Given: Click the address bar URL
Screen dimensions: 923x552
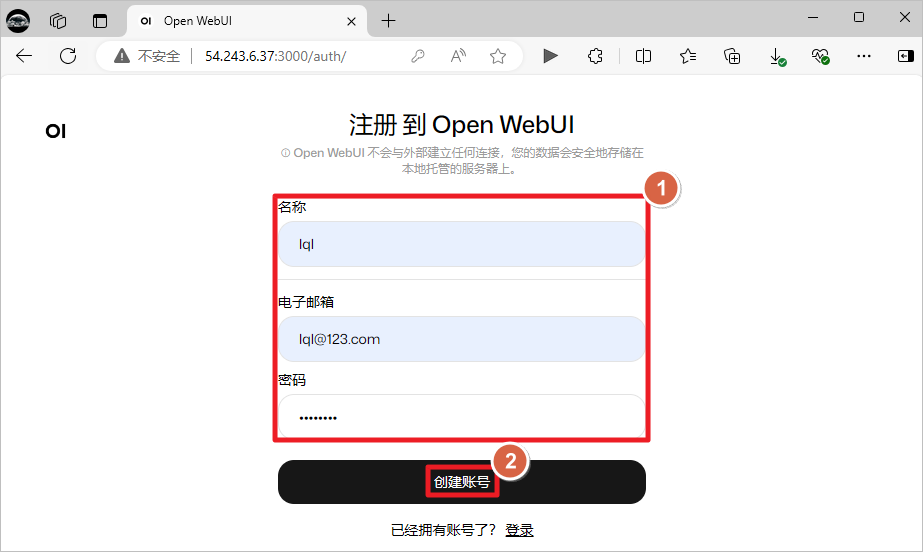Looking at the screenshot, I should [x=275, y=56].
